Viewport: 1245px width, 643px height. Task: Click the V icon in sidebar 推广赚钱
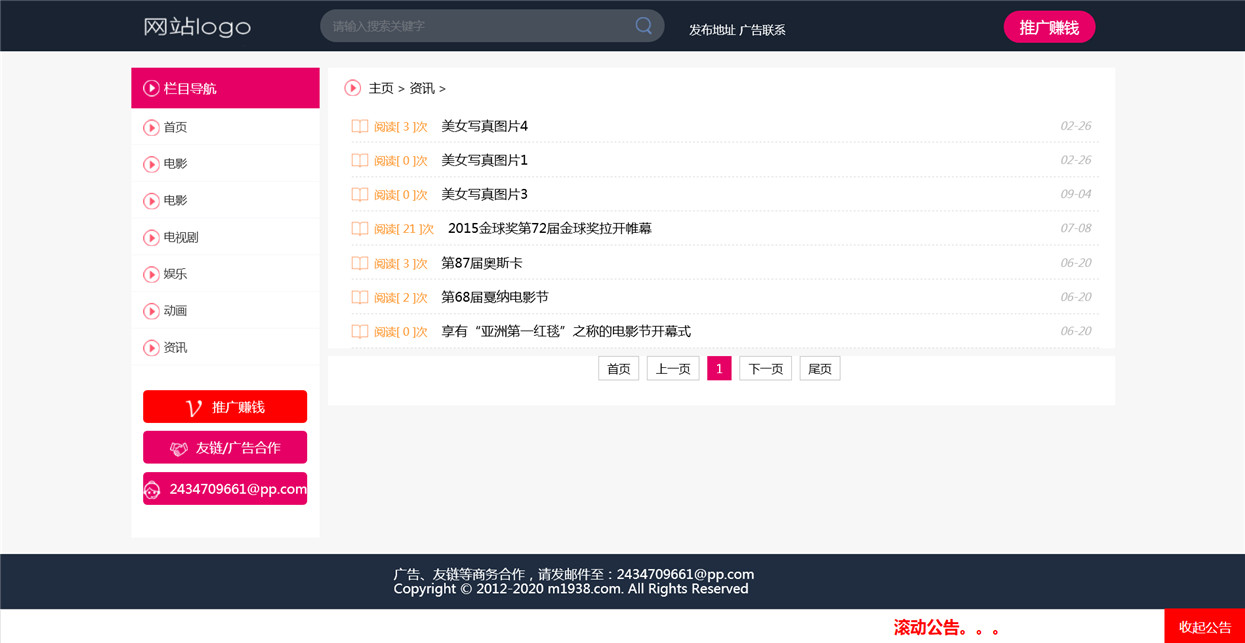click(194, 408)
